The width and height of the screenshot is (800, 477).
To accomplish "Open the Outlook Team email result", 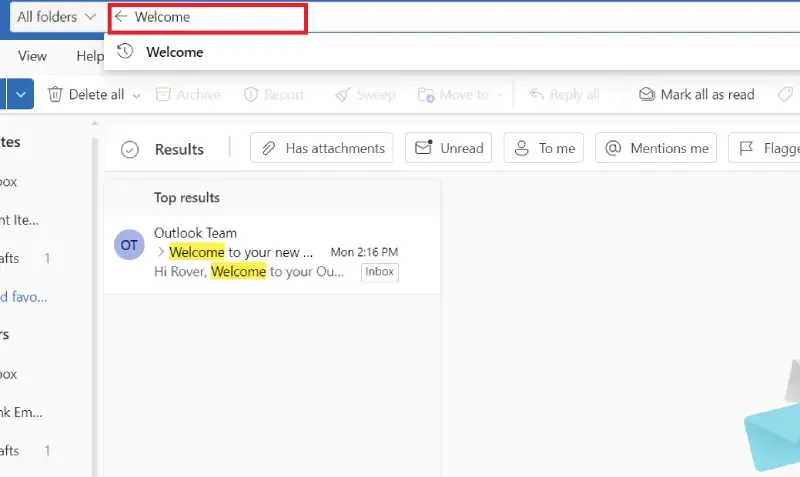I will tap(272, 254).
